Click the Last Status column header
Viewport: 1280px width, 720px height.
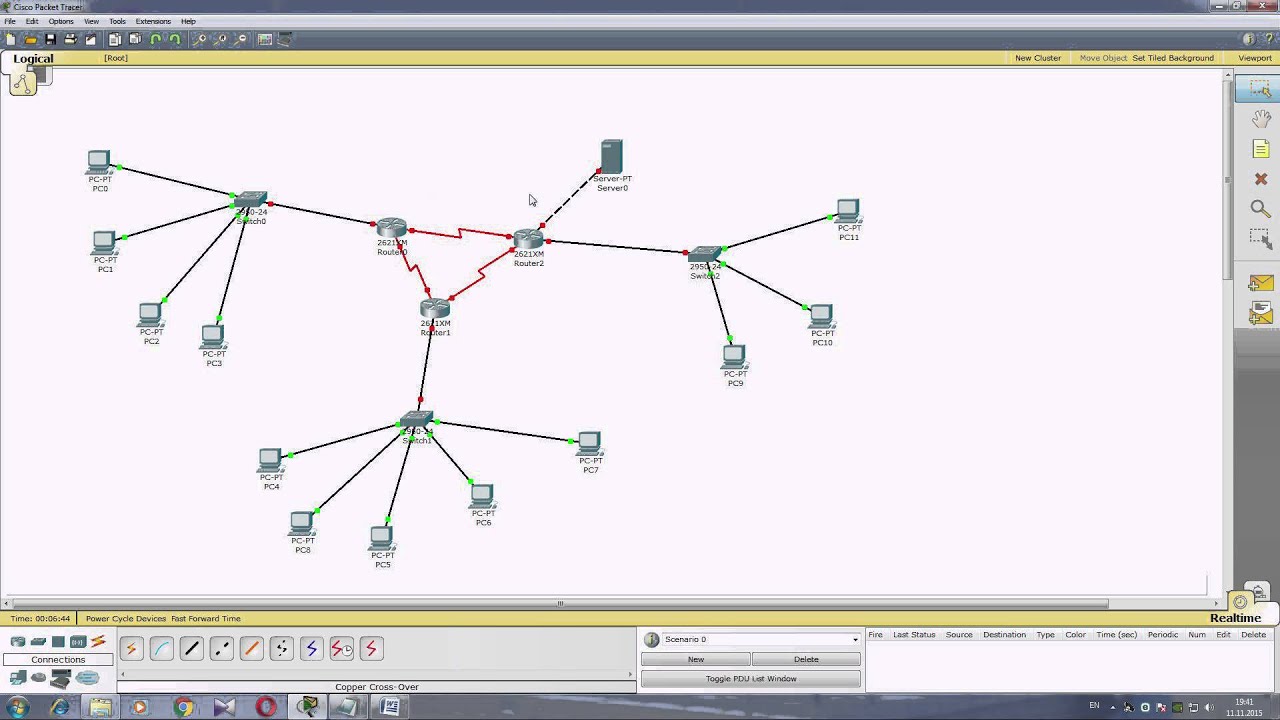914,635
